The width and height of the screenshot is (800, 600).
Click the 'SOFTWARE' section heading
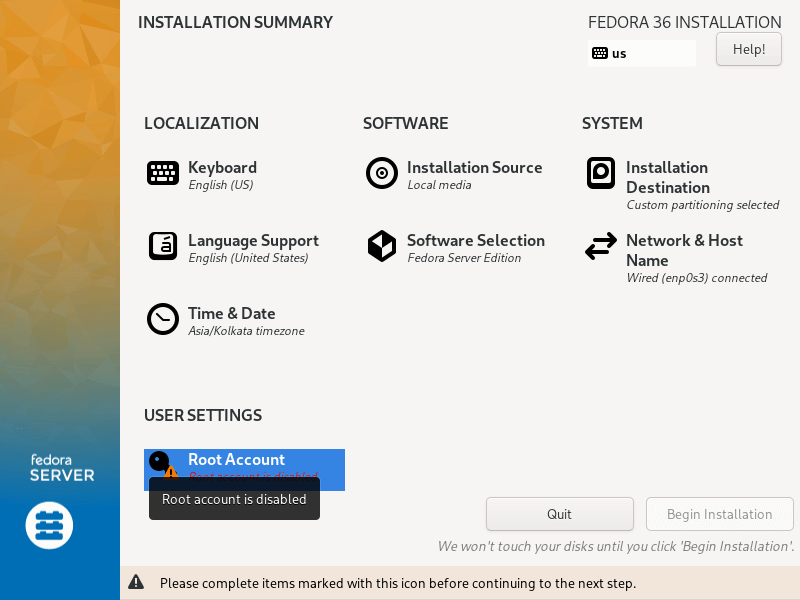405,123
